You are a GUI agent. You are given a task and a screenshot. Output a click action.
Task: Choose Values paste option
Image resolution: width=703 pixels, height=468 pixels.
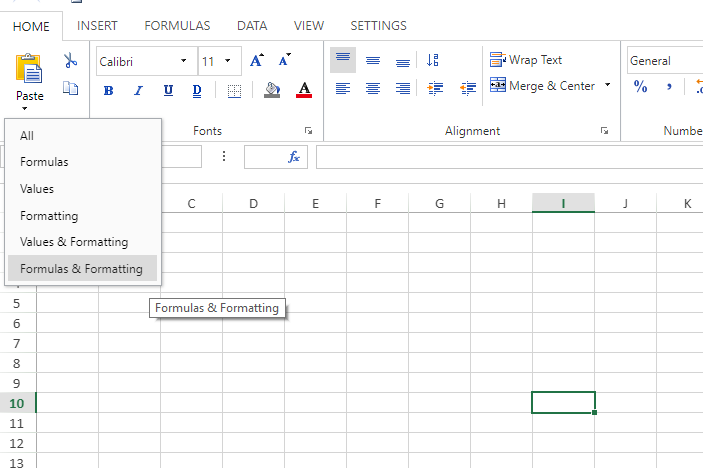(x=82, y=189)
